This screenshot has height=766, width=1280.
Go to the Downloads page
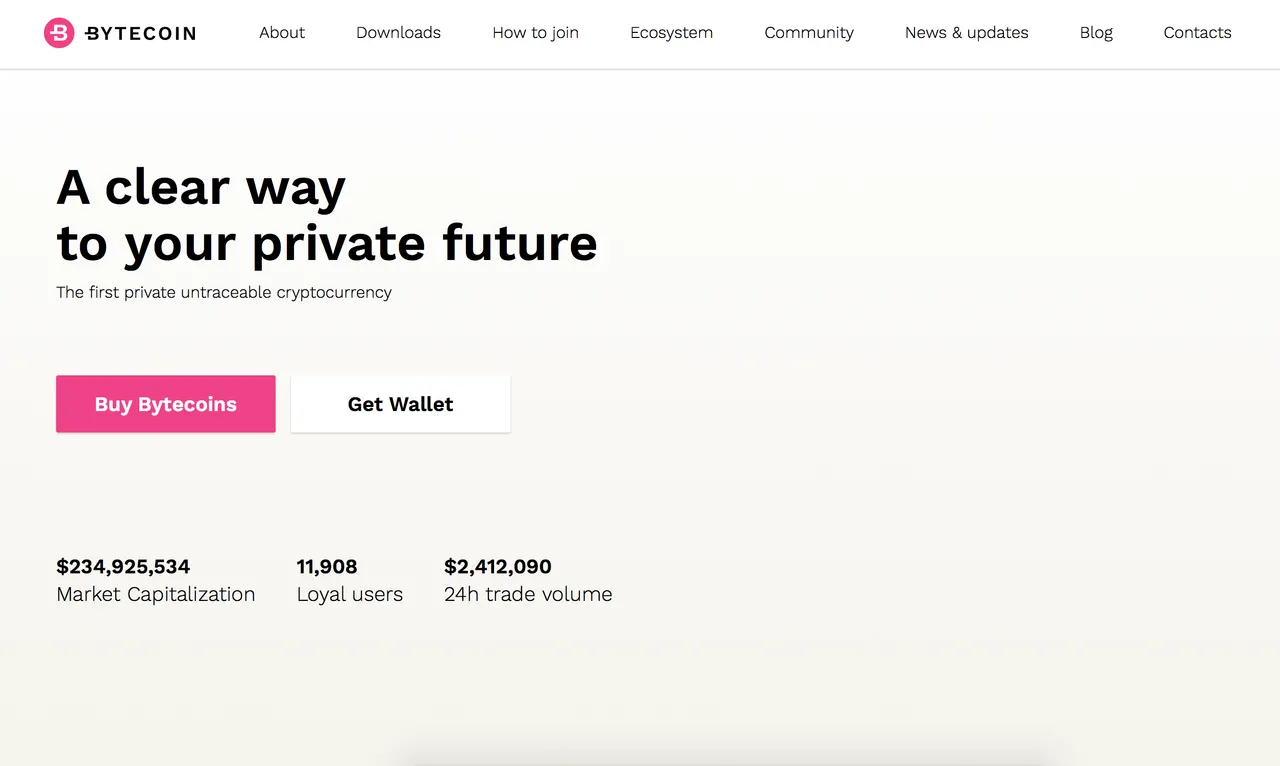tap(398, 33)
